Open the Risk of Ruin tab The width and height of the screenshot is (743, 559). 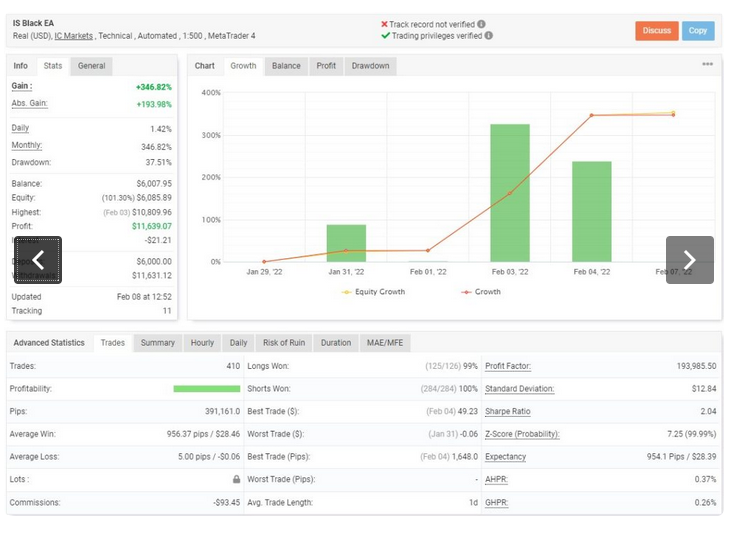(x=284, y=343)
